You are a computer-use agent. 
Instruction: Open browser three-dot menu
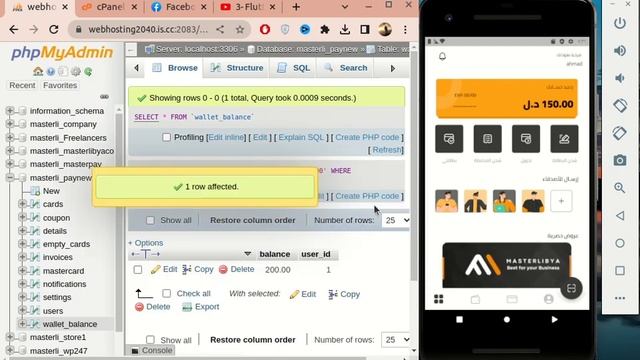pyautogui.click(x=405, y=29)
